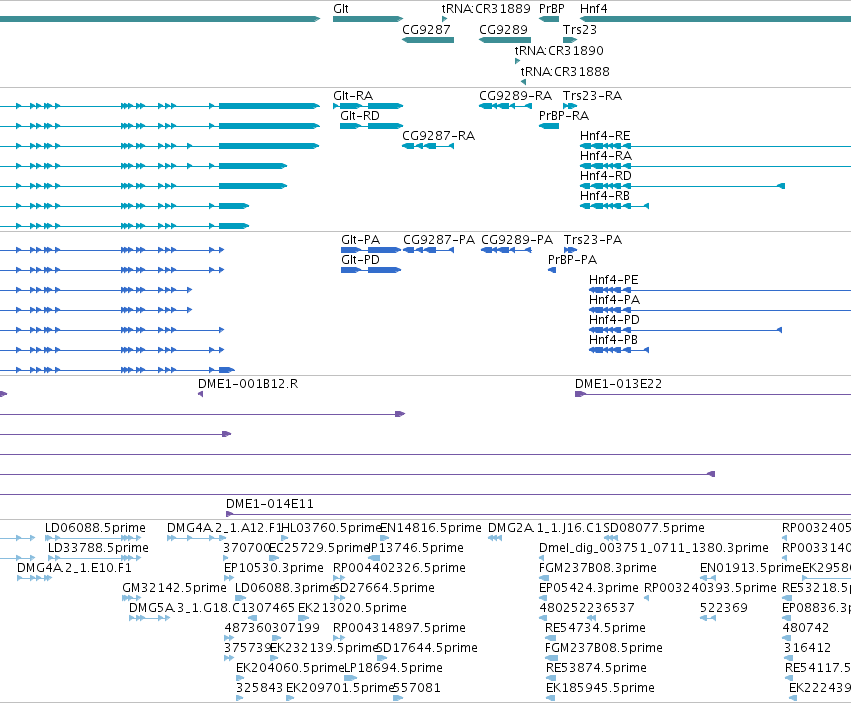Open the Hnf4-PB protein feature

pyautogui.click(x=619, y=350)
